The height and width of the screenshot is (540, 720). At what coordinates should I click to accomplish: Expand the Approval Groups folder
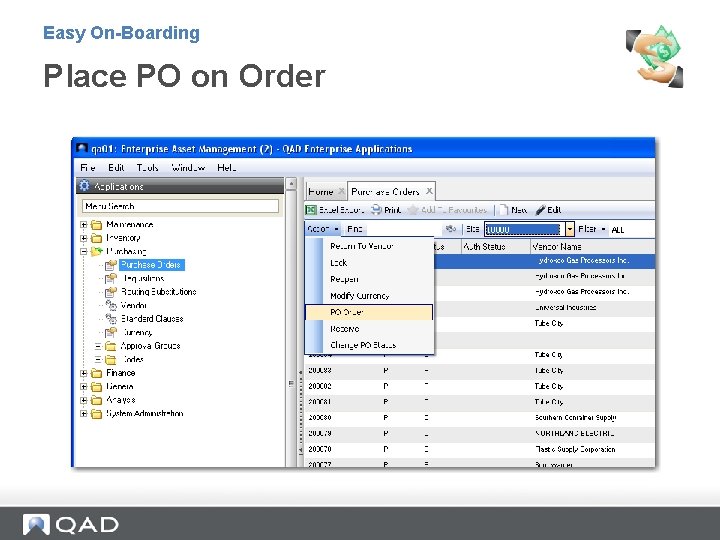click(98, 346)
